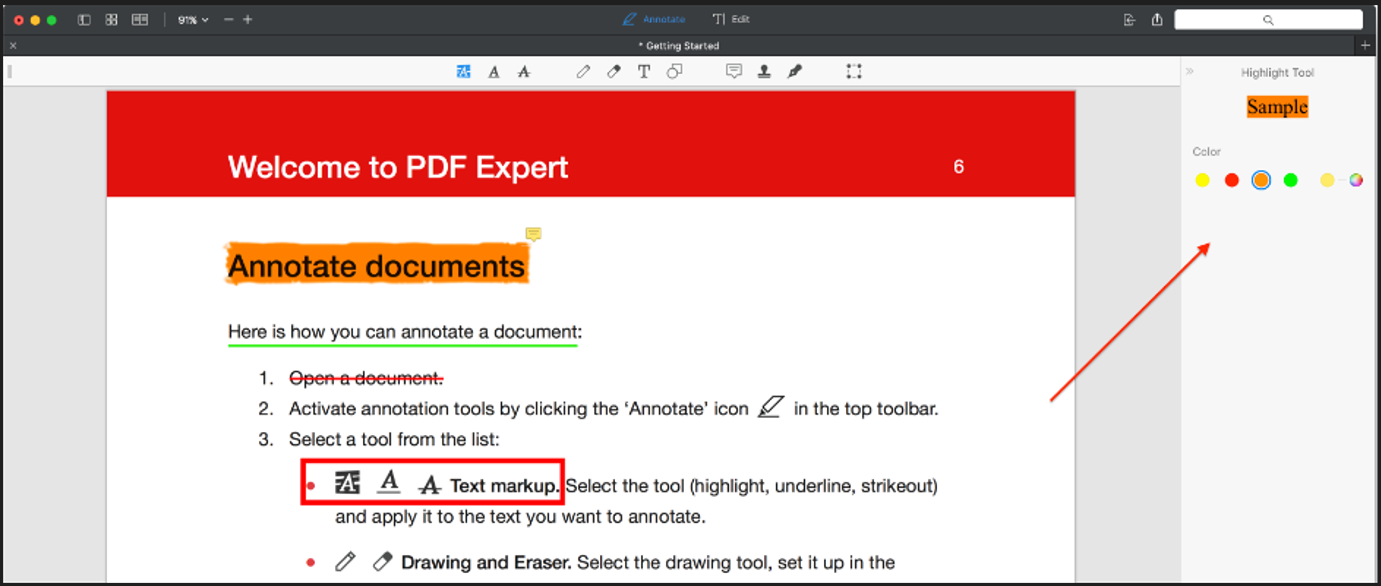The image size is (1381, 586).
Task: Select the Strikeout tool
Action: 523,72
